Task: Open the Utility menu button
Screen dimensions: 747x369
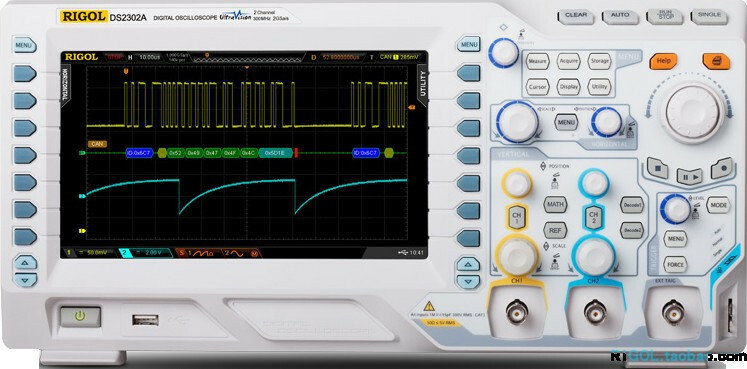Action: tap(599, 87)
